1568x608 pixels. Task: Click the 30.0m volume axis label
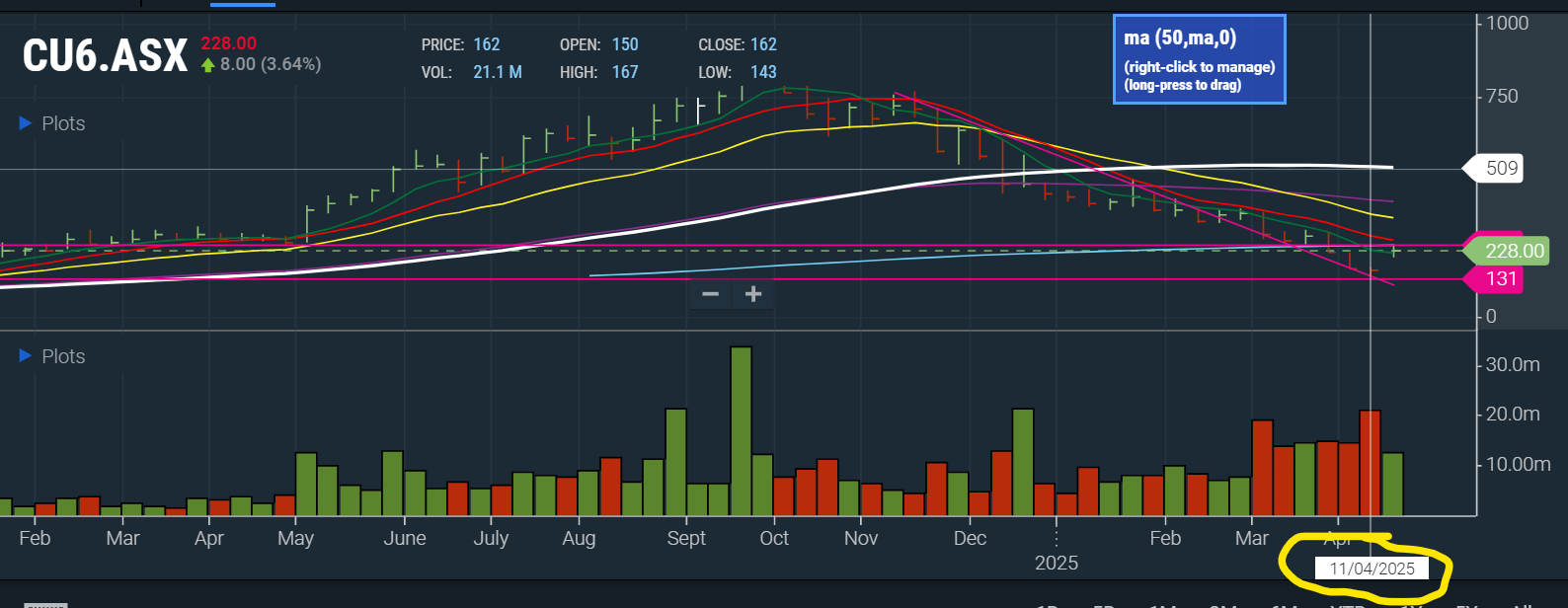point(1513,364)
